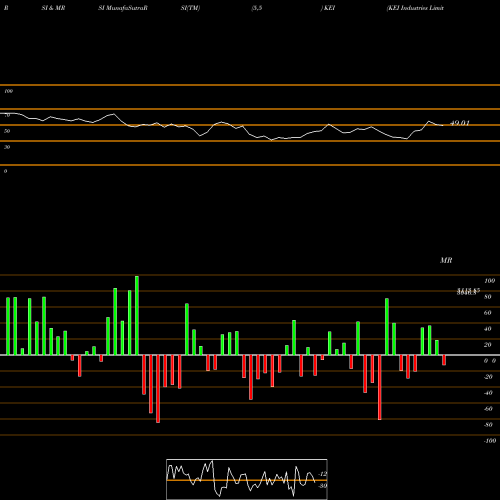Click the '(KEI Industries Limit' title text

point(415,8)
